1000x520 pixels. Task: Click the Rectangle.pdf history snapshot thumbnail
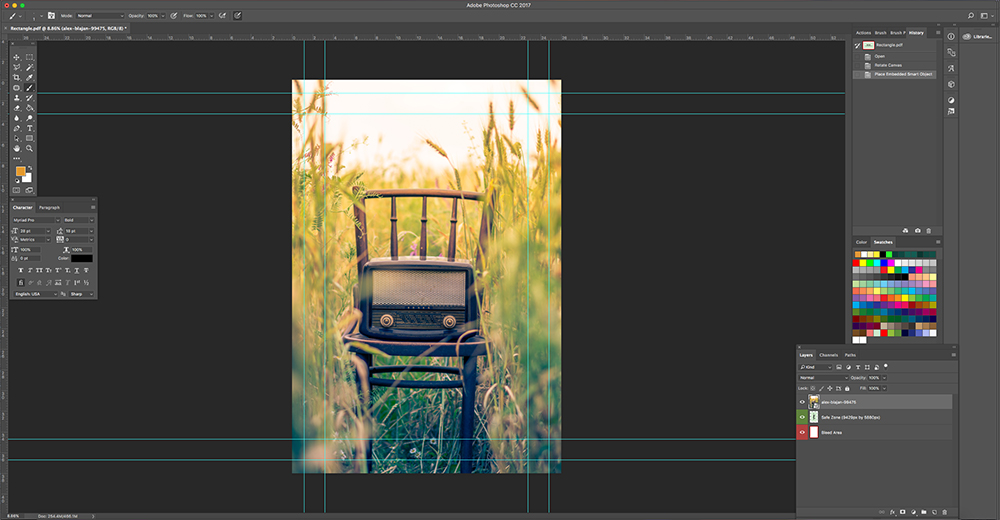[x=869, y=45]
